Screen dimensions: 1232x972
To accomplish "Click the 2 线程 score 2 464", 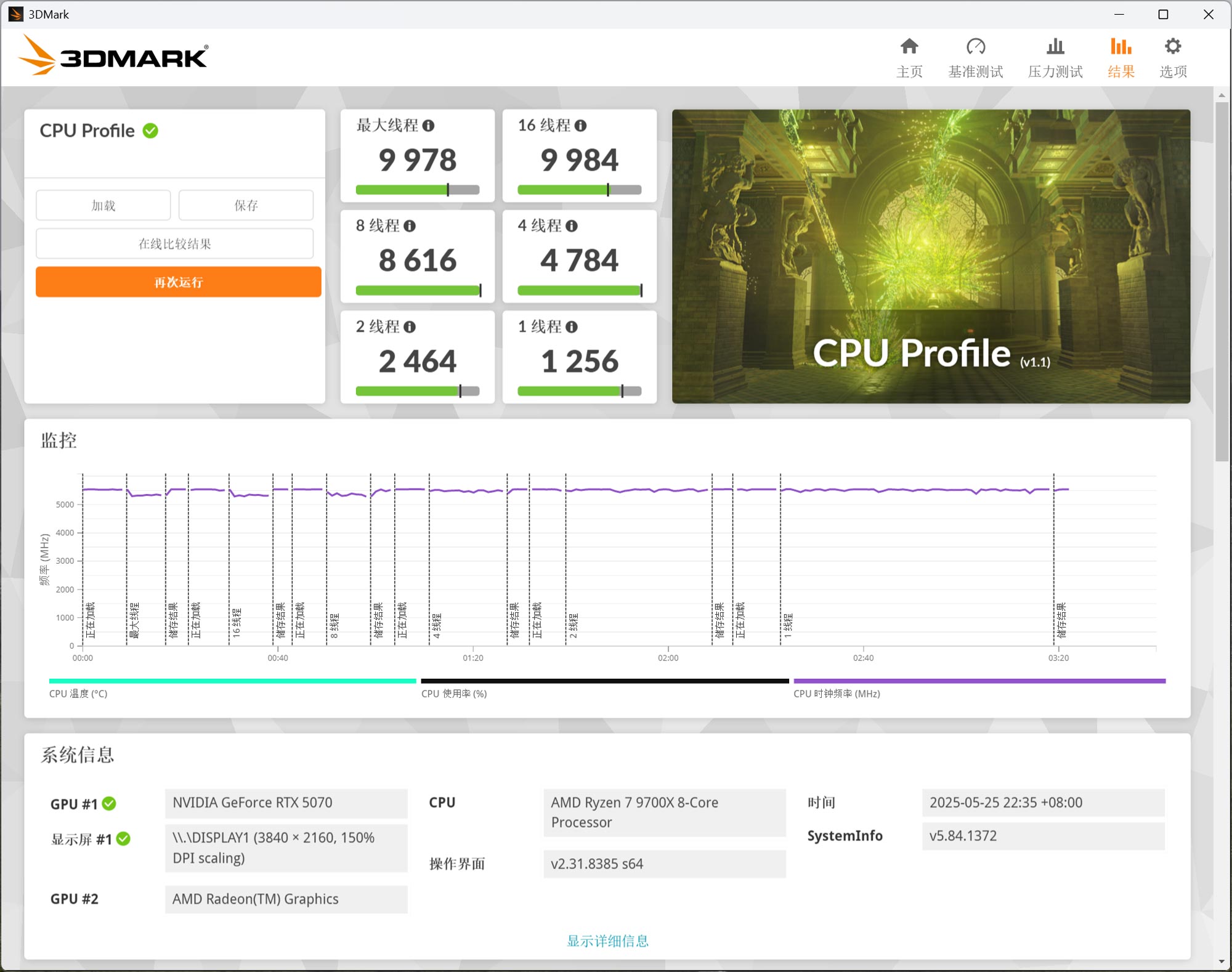I will [x=418, y=362].
